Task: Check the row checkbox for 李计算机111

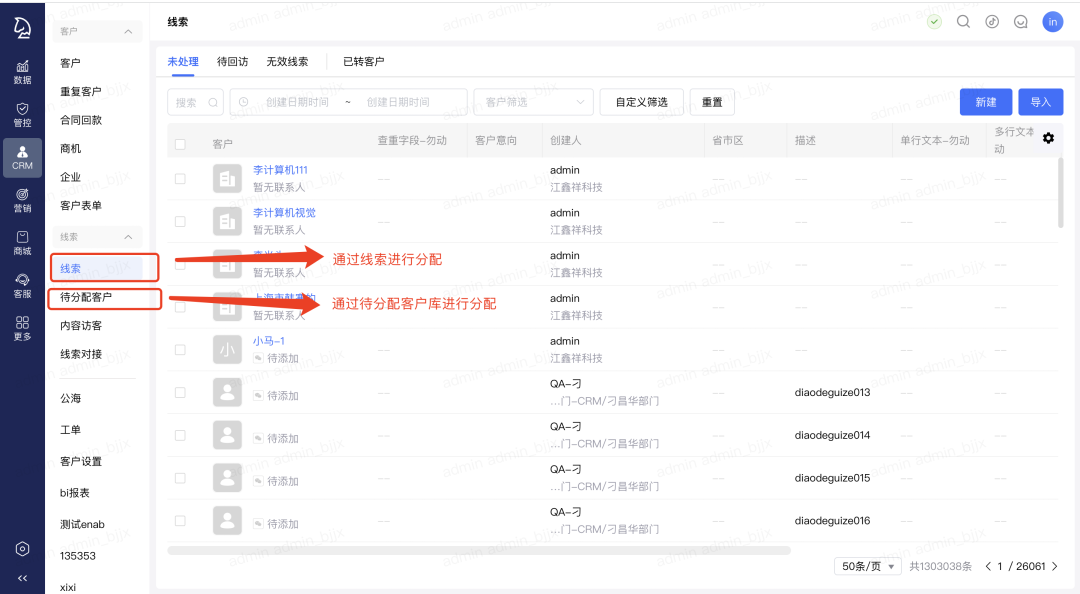Action: [x=180, y=179]
